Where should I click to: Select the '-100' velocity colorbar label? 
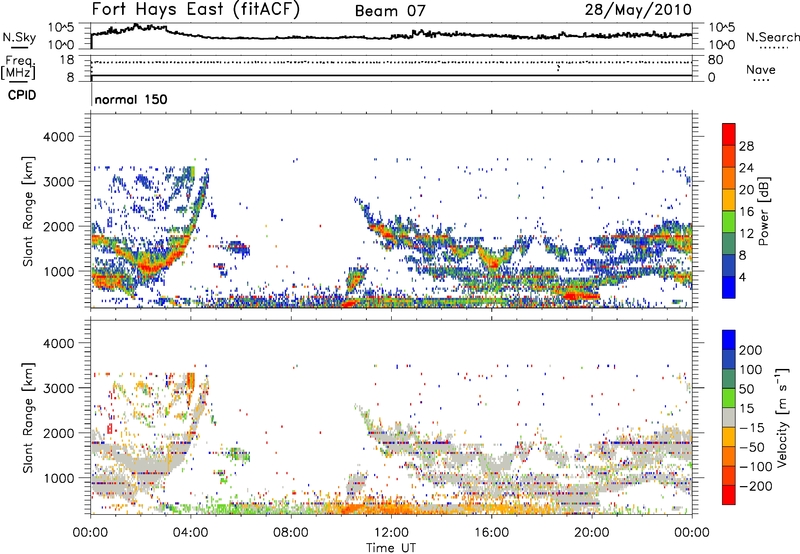[756, 467]
